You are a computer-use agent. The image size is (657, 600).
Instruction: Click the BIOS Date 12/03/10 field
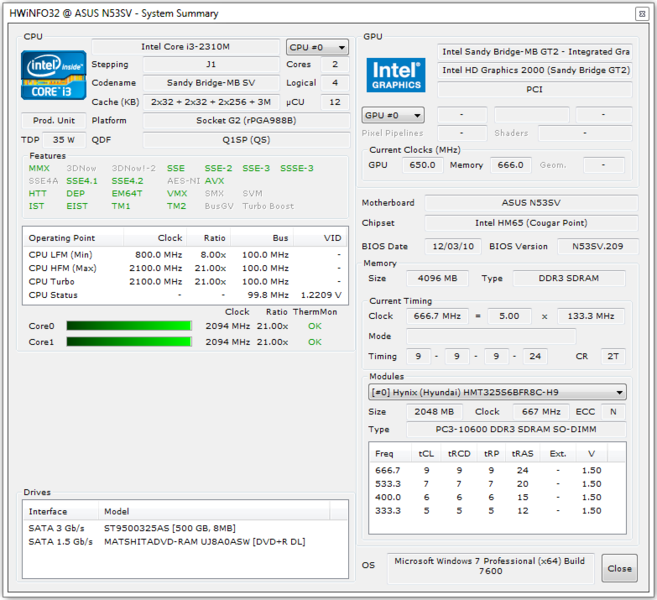453,246
